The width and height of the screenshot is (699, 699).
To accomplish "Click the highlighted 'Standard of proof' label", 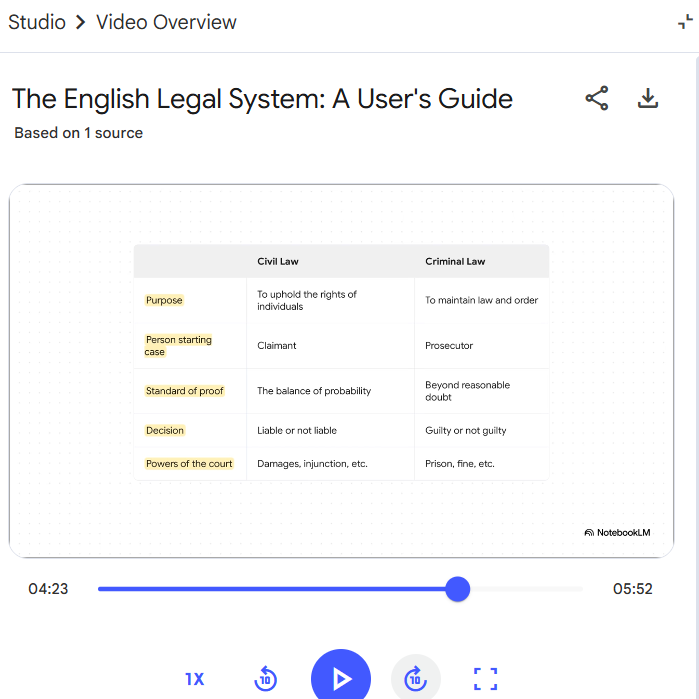I will (185, 391).
